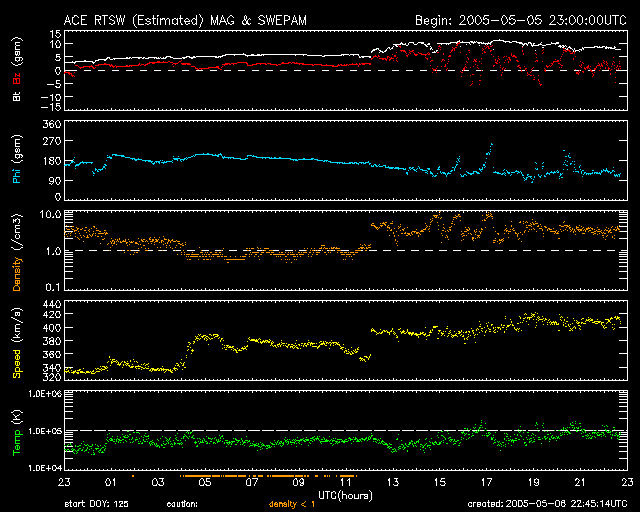
Task: Click the 'ACE RTSW (Estimated) MAG & SWEPAM' title
Action: 185,20
